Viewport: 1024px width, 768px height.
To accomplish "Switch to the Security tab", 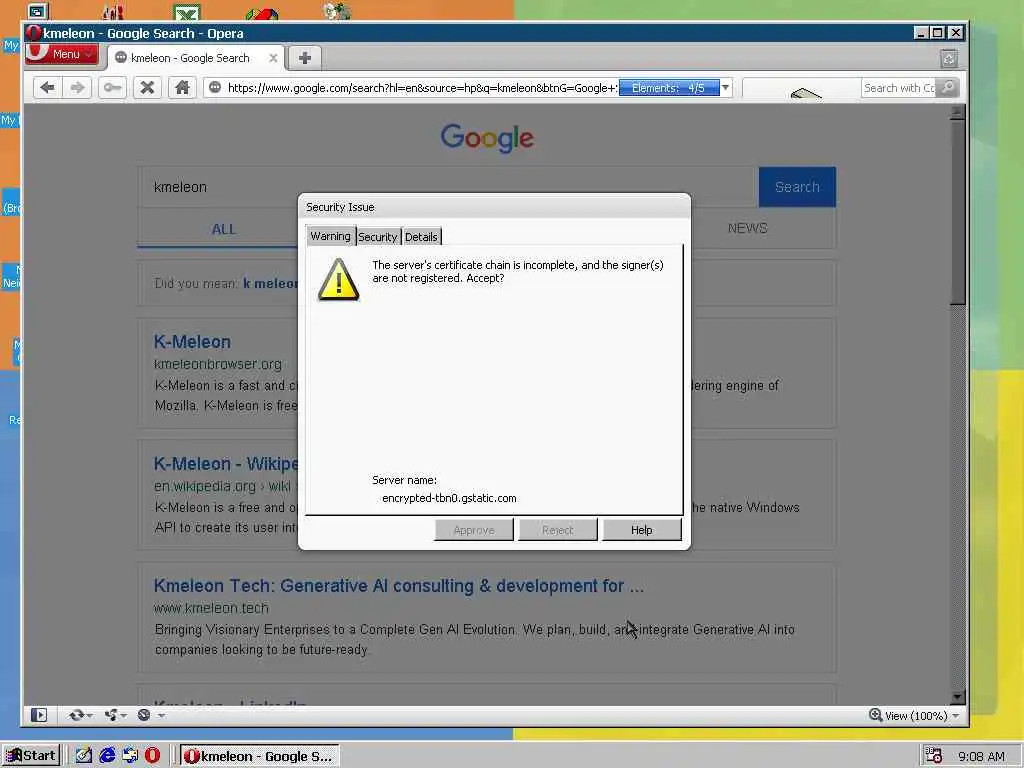I will 377,237.
